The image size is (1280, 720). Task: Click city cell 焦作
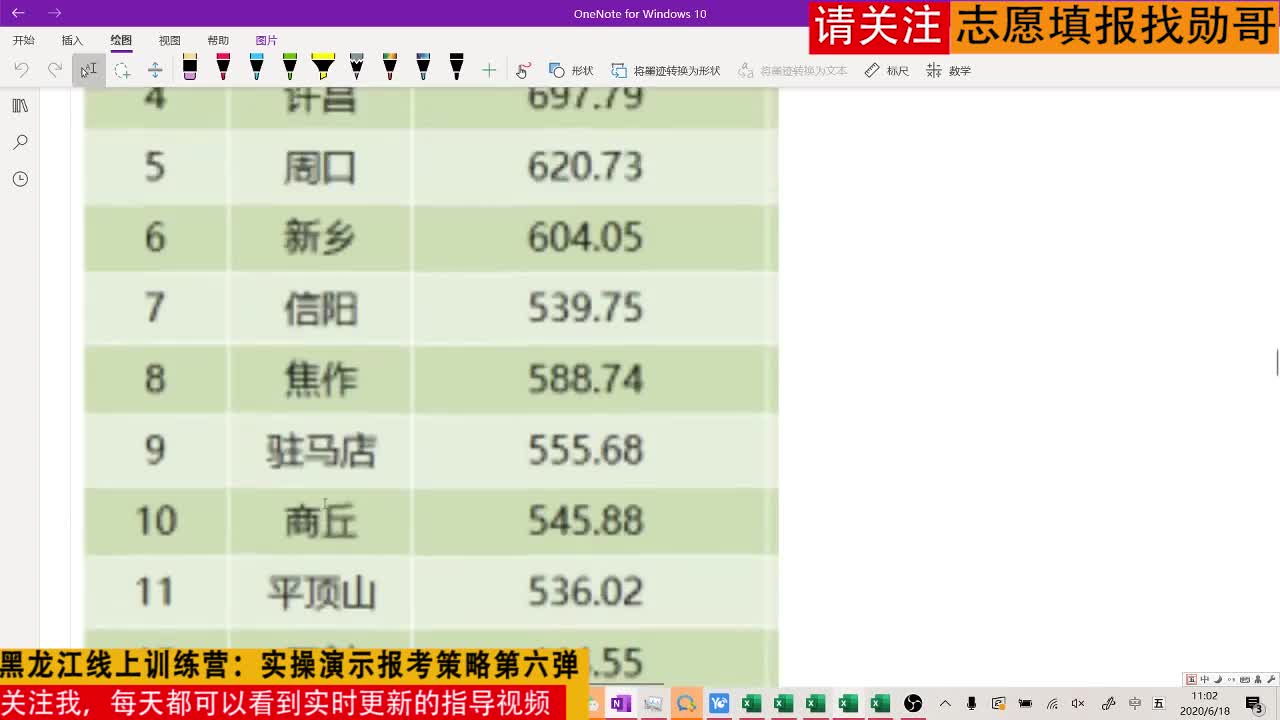(x=320, y=380)
